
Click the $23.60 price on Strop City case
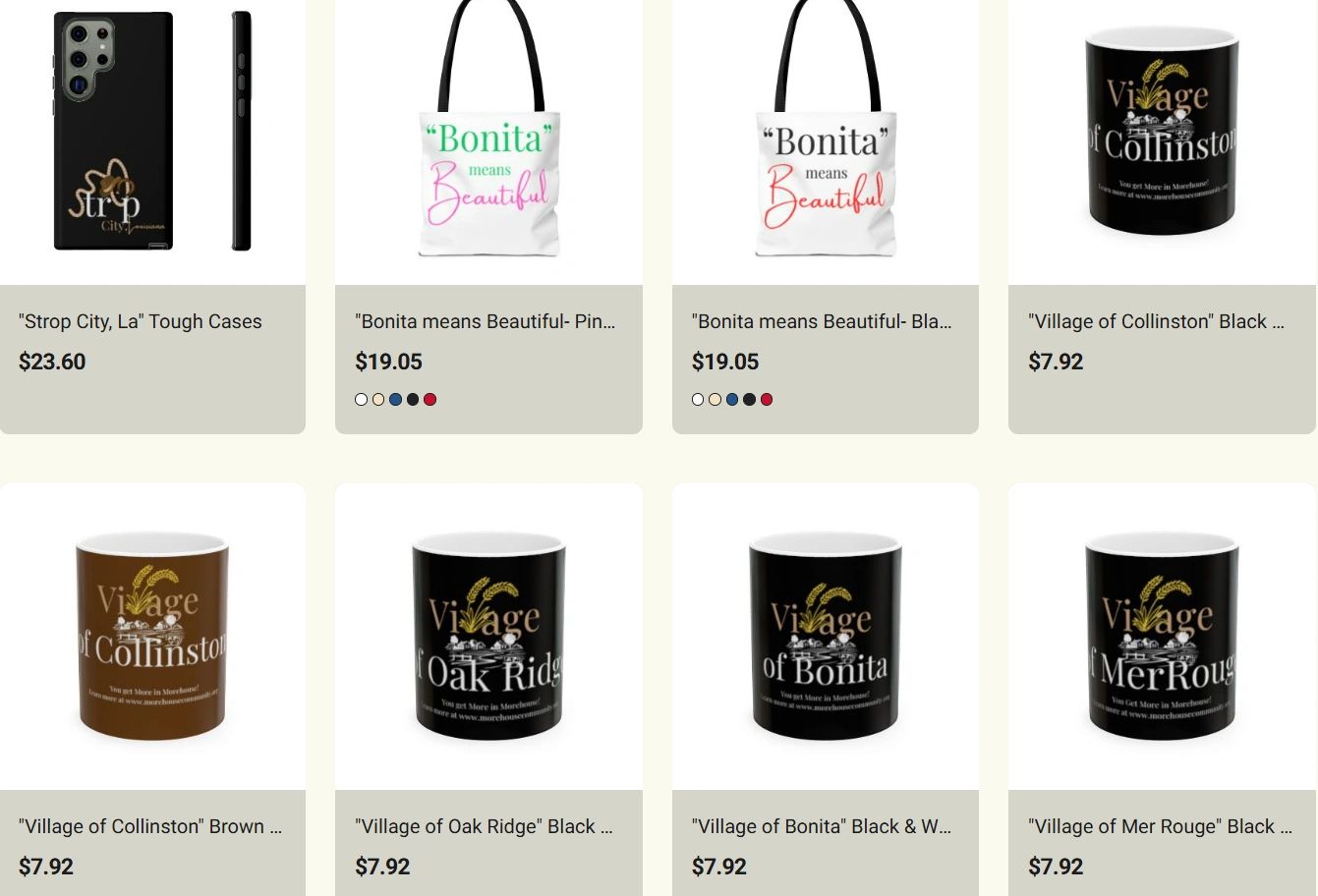coord(52,362)
